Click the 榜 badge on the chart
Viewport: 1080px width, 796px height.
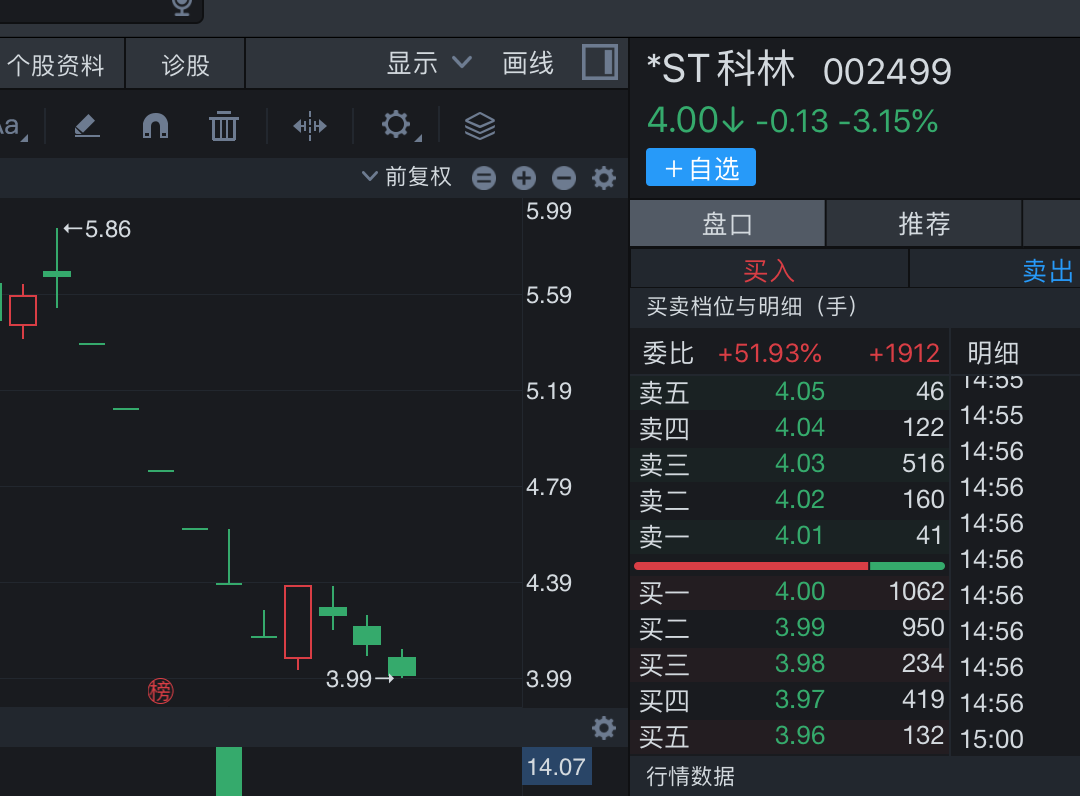[160, 690]
